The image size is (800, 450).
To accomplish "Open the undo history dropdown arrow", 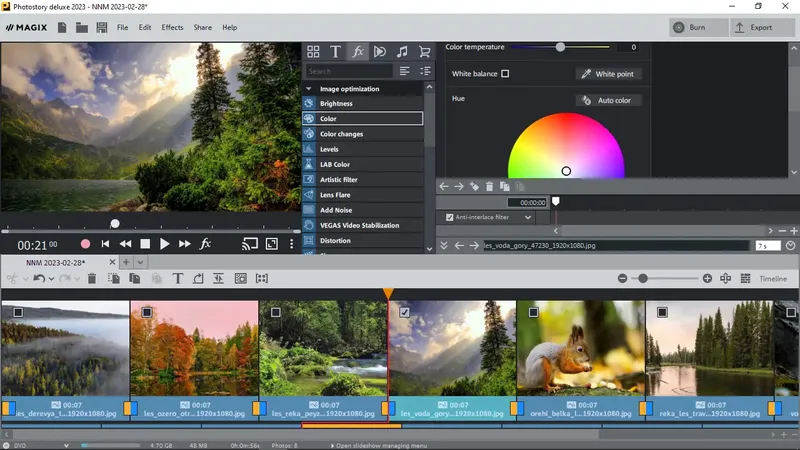I will (x=51, y=279).
